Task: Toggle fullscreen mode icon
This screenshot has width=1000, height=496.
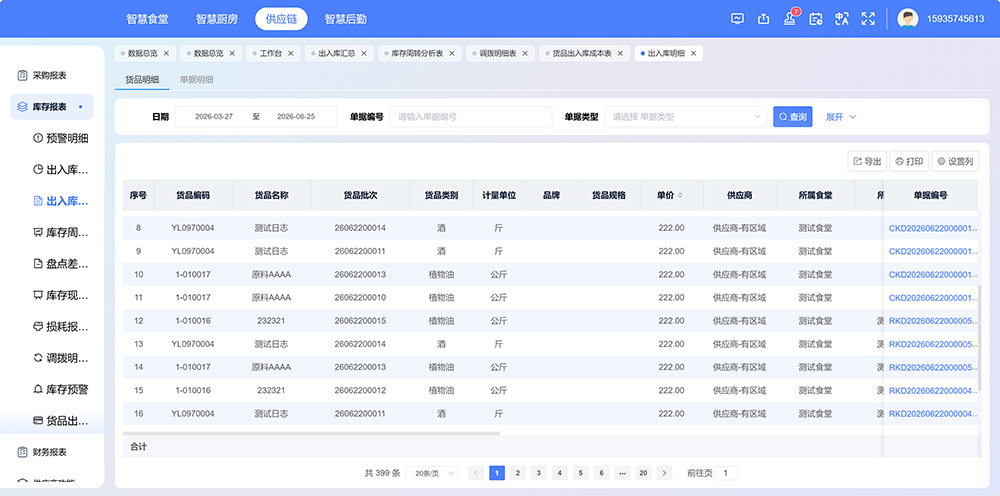Action: pos(868,19)
